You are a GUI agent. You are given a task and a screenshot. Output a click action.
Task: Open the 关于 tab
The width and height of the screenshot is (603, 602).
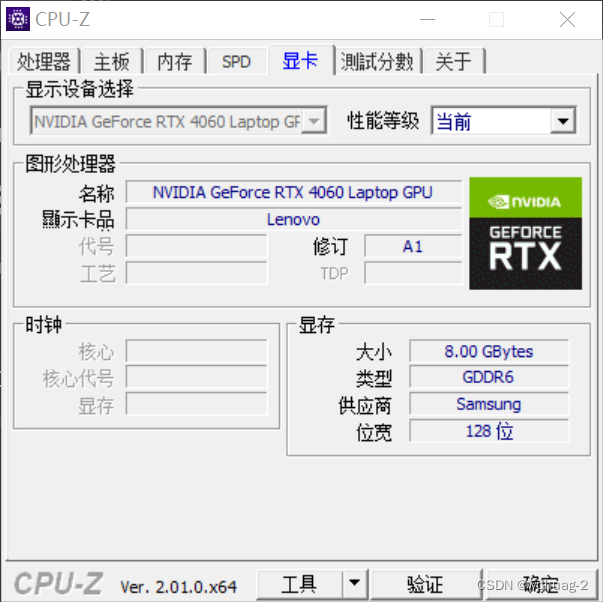(x=454, y=62)
